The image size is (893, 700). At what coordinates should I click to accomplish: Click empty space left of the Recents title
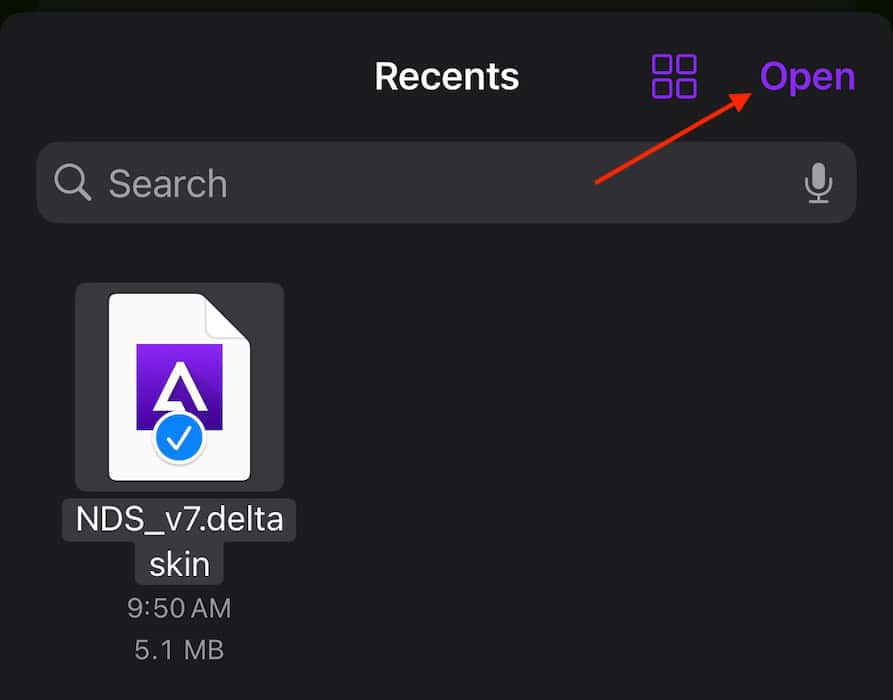[180, 77]
